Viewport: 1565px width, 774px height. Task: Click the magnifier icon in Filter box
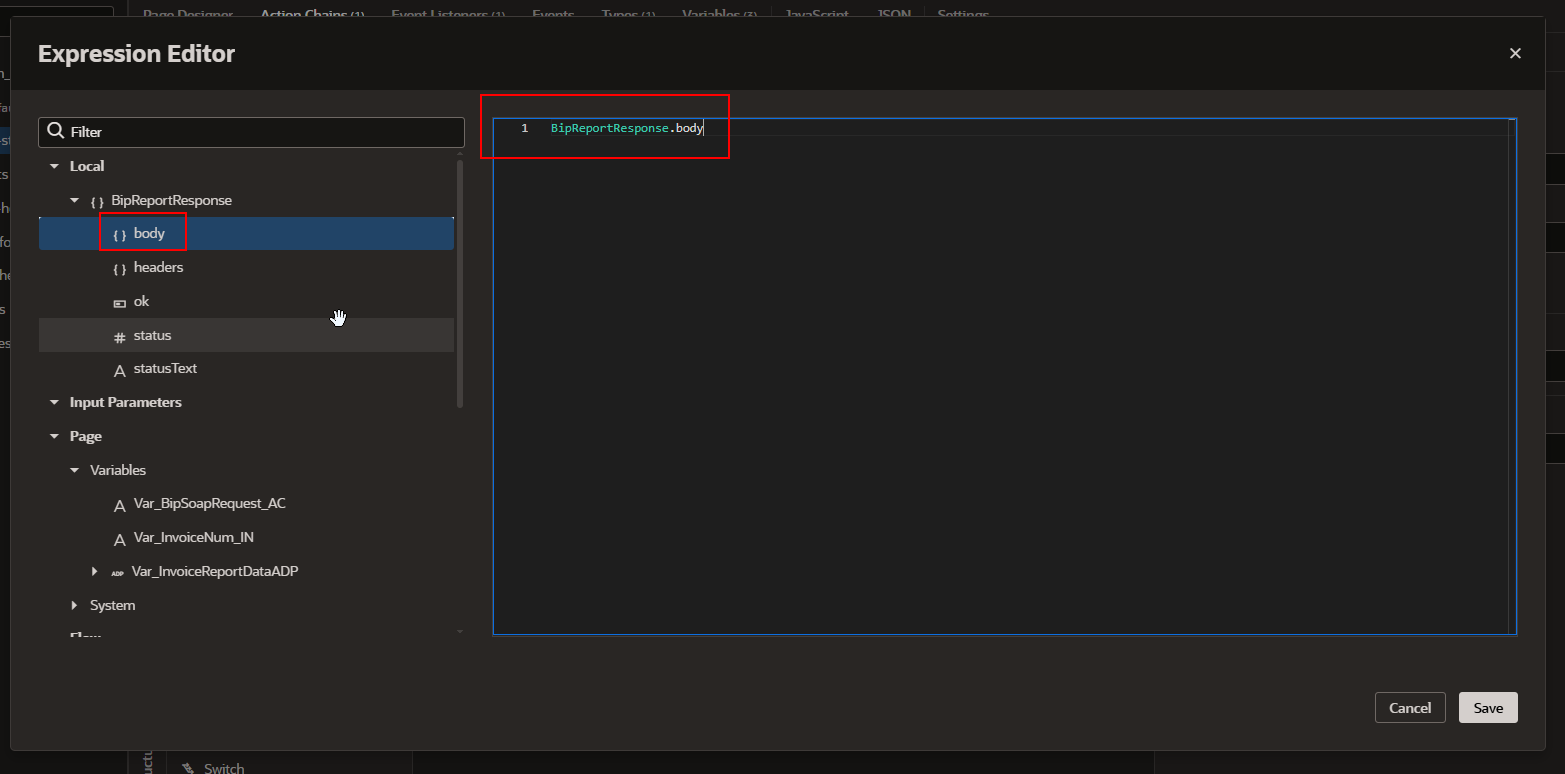[56, 132]
